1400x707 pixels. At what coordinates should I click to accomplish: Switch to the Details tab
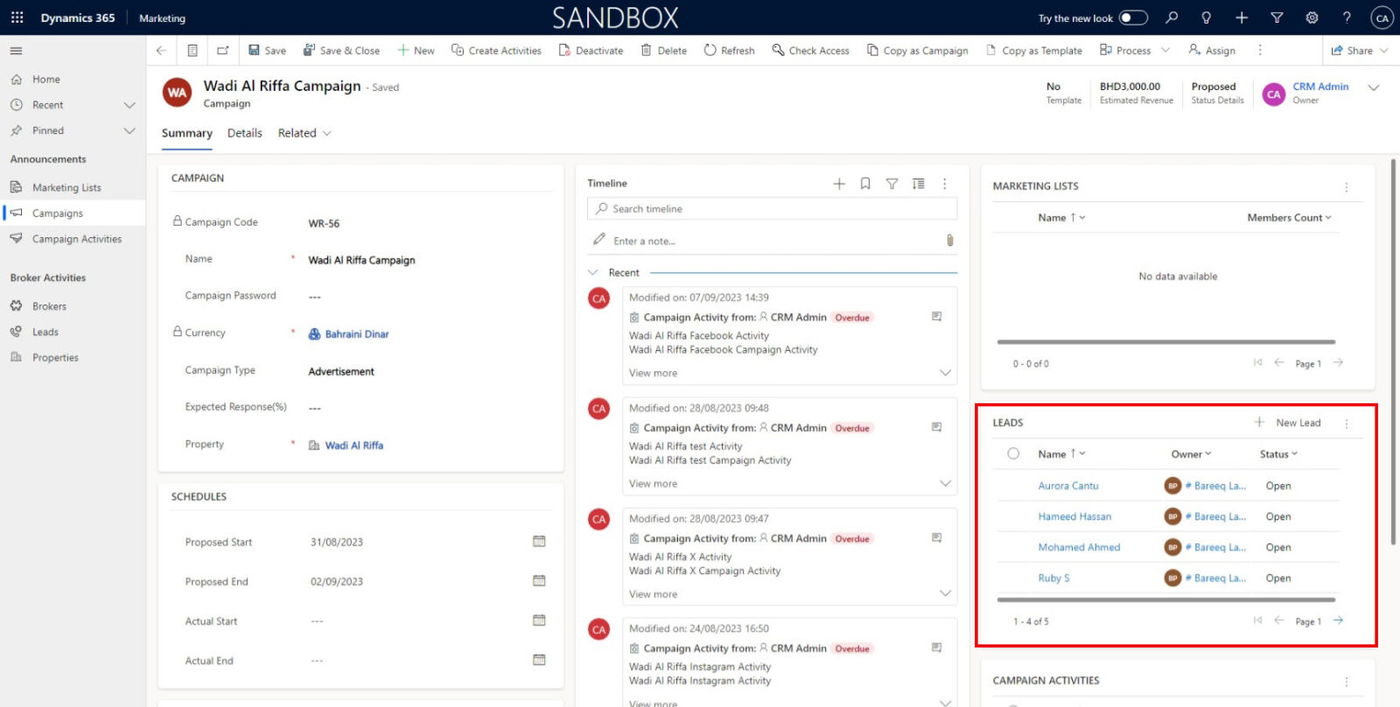(244, 133)
